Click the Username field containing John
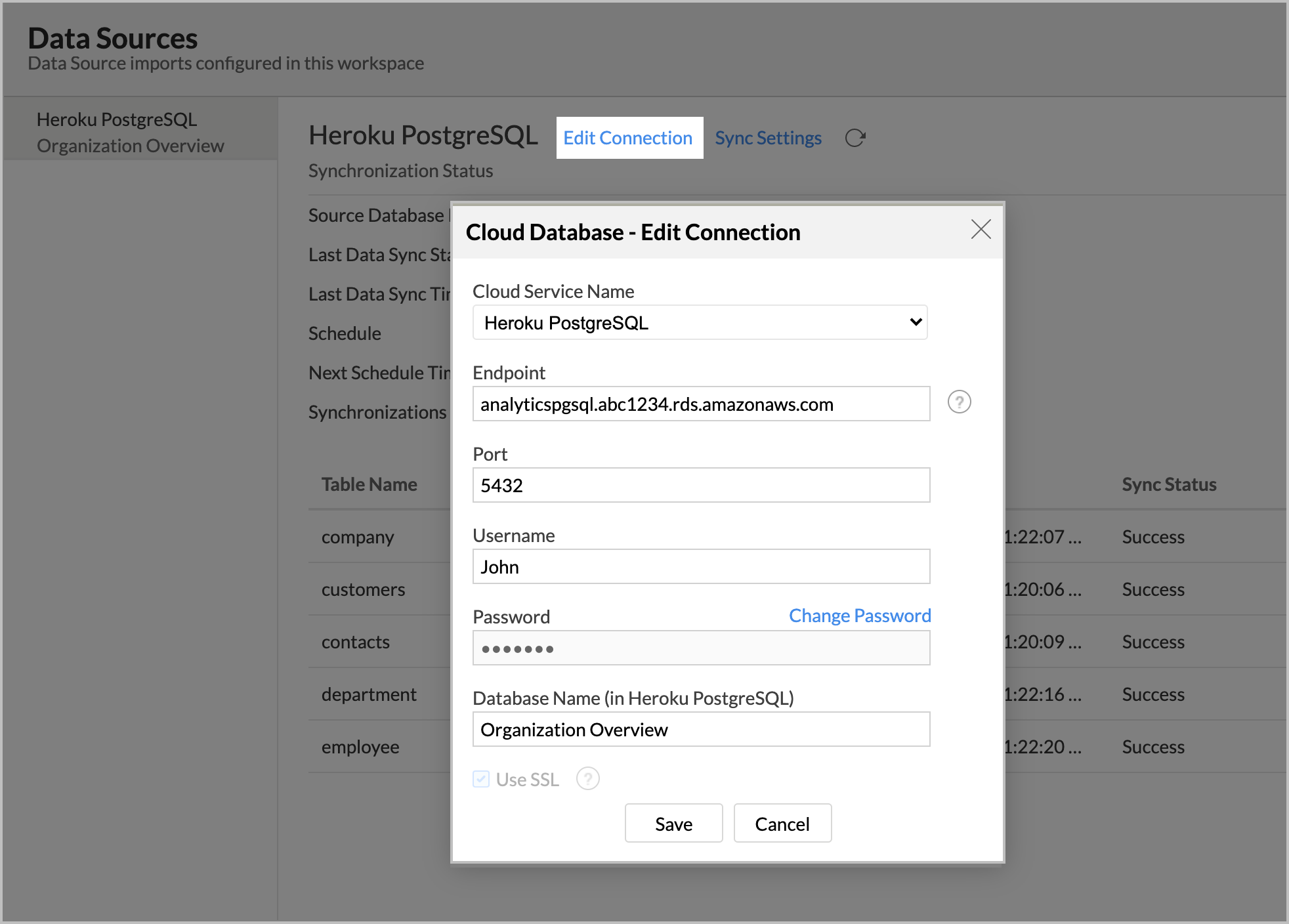 (x=701, y=566)
